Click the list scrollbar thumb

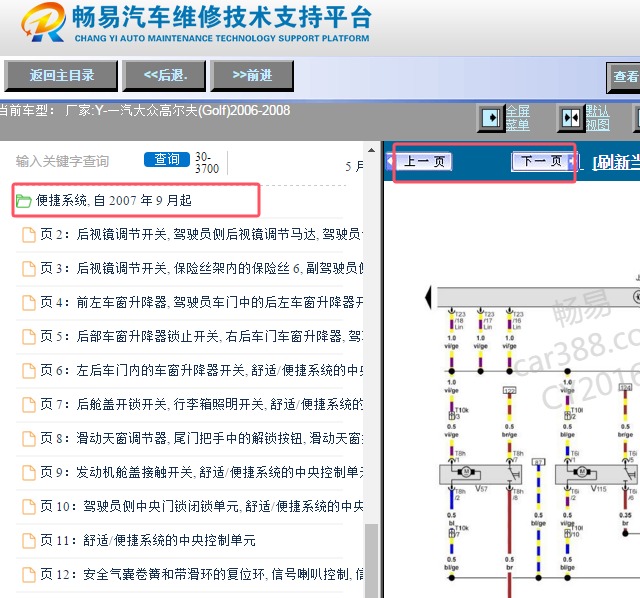pyautogui.click(x=371, y=561)
